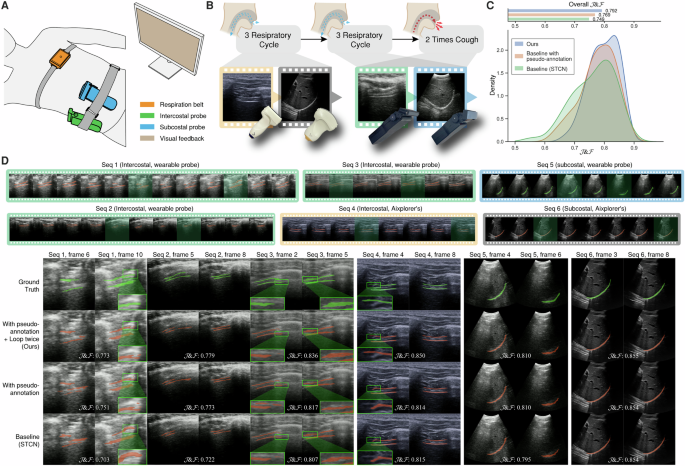Click the ultrasound image in the gray film frame
685x466 pixels.
click(304, 97)
